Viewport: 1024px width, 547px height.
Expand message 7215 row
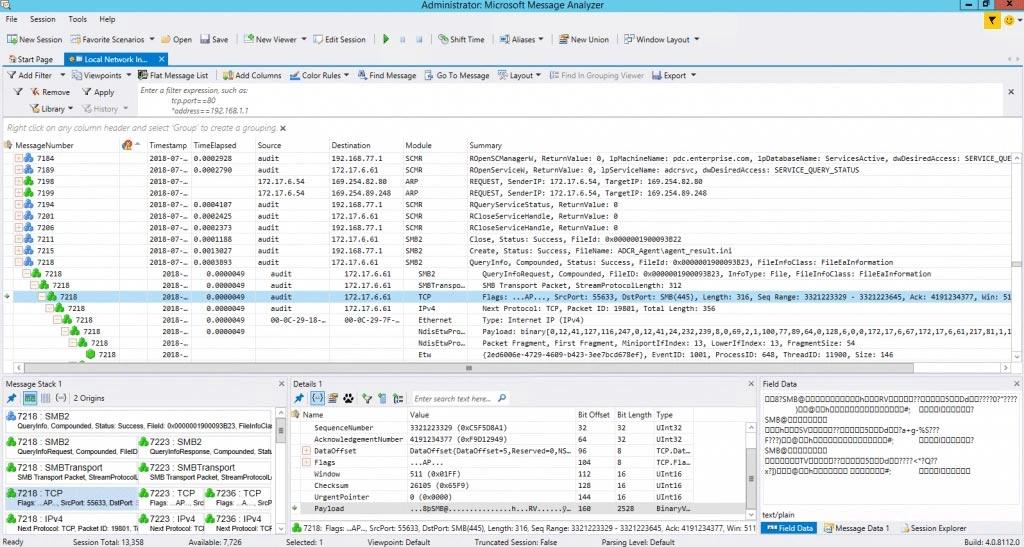coord(19,251)
